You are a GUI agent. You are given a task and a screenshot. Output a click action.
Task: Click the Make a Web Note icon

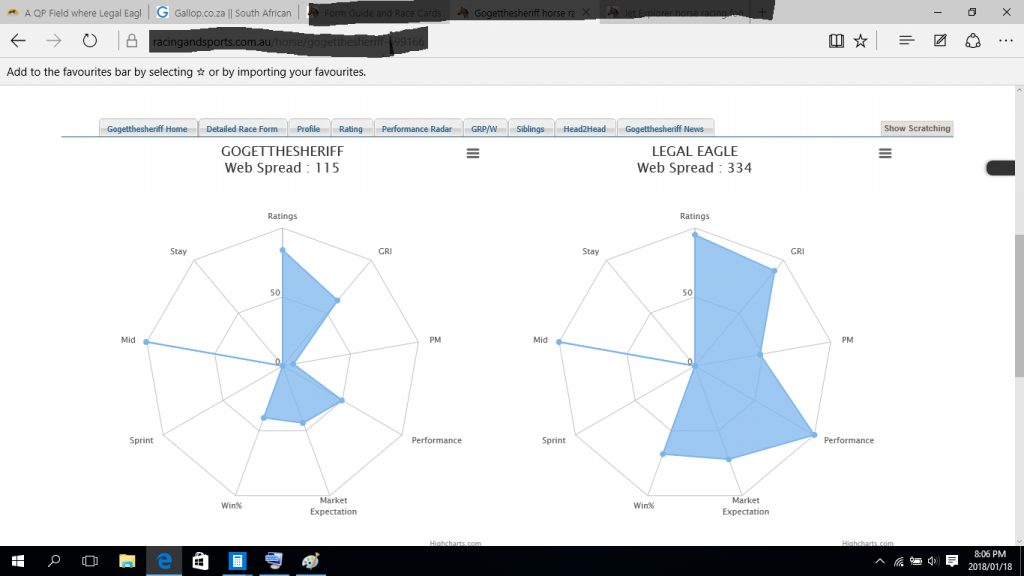[940, 41]
